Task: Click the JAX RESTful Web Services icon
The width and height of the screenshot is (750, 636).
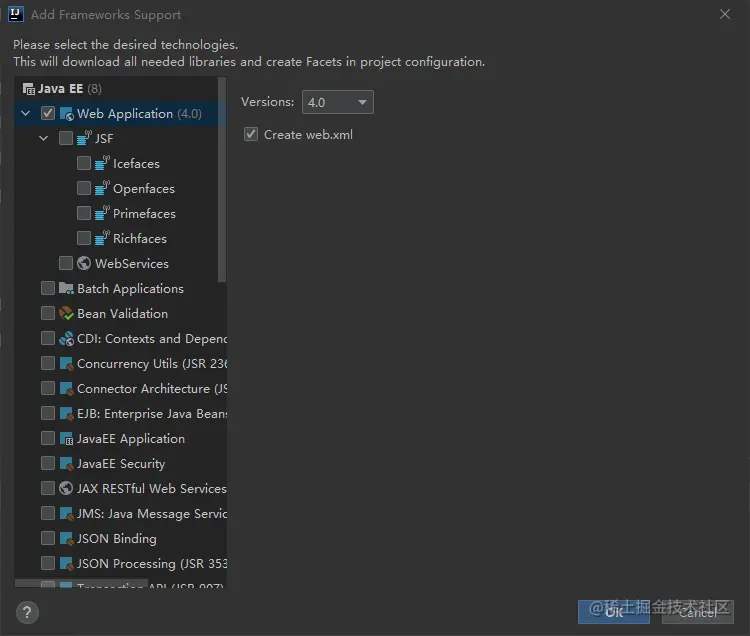Action: [x=66, y=488]
